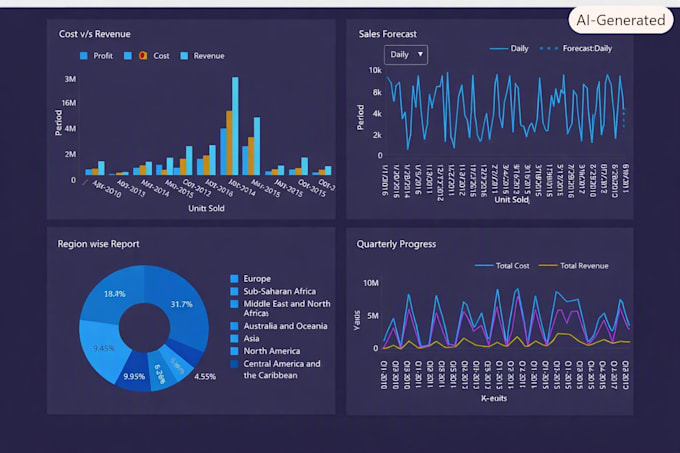Click the Total Cost legend entry

[x=502, y=266]
